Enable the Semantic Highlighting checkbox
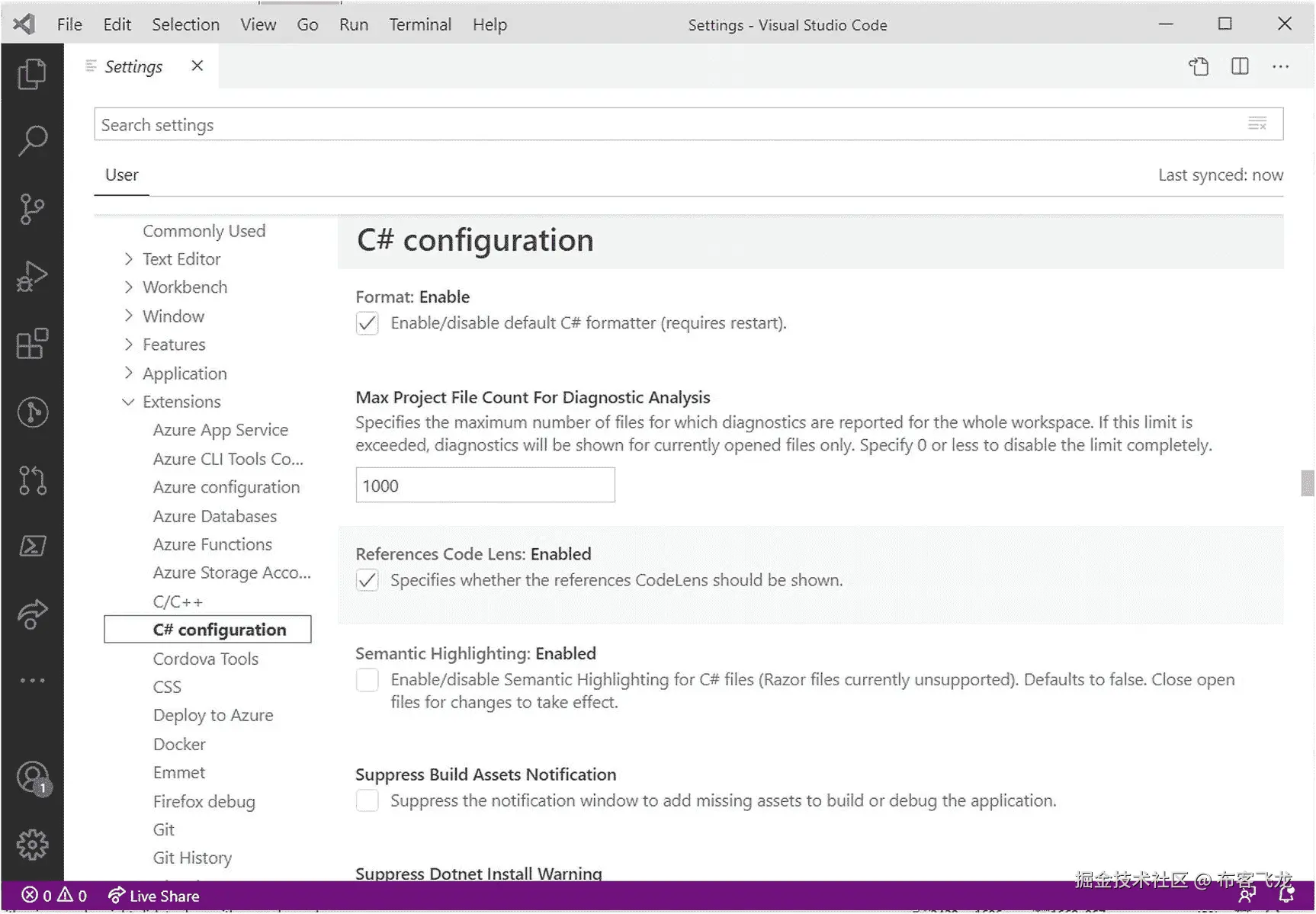 click(x=367, y=680)
